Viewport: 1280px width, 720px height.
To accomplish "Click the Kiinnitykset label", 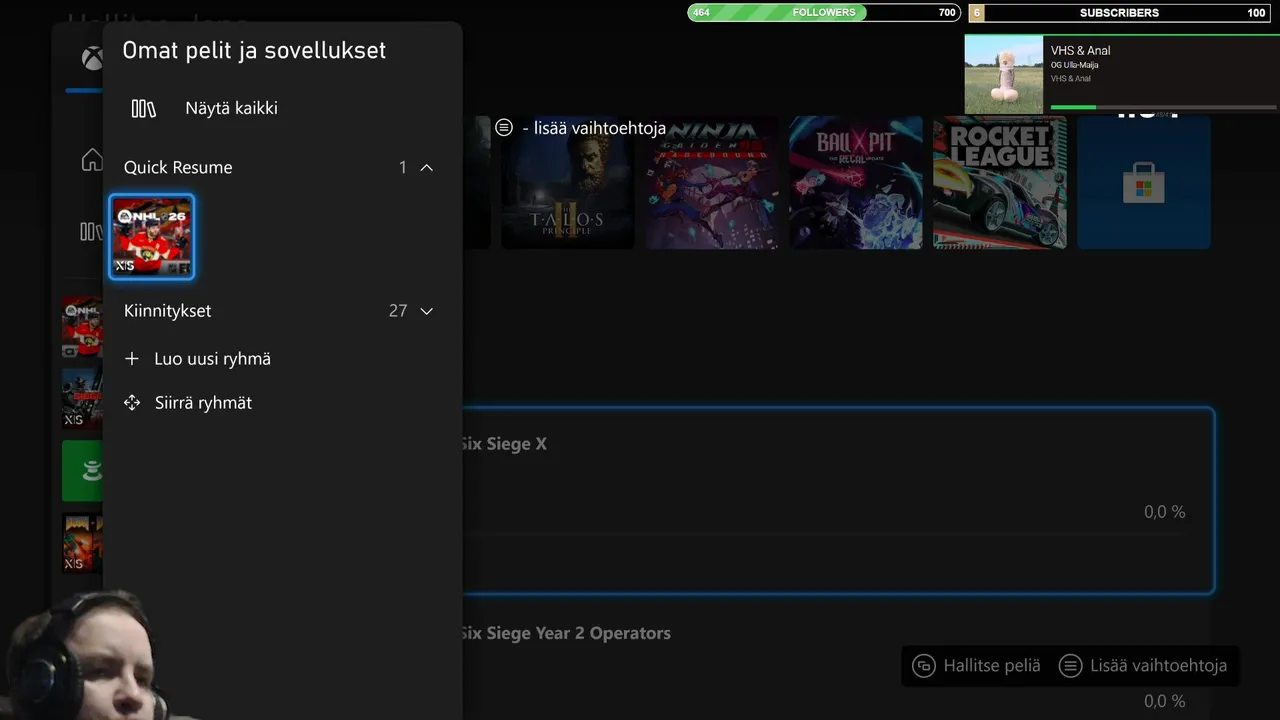I will (x=167, y=311).
